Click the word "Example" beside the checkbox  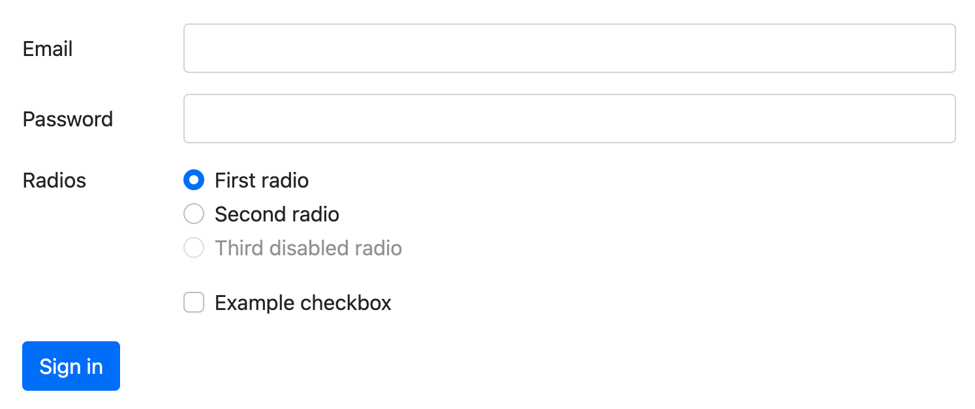tap(254, 303)
